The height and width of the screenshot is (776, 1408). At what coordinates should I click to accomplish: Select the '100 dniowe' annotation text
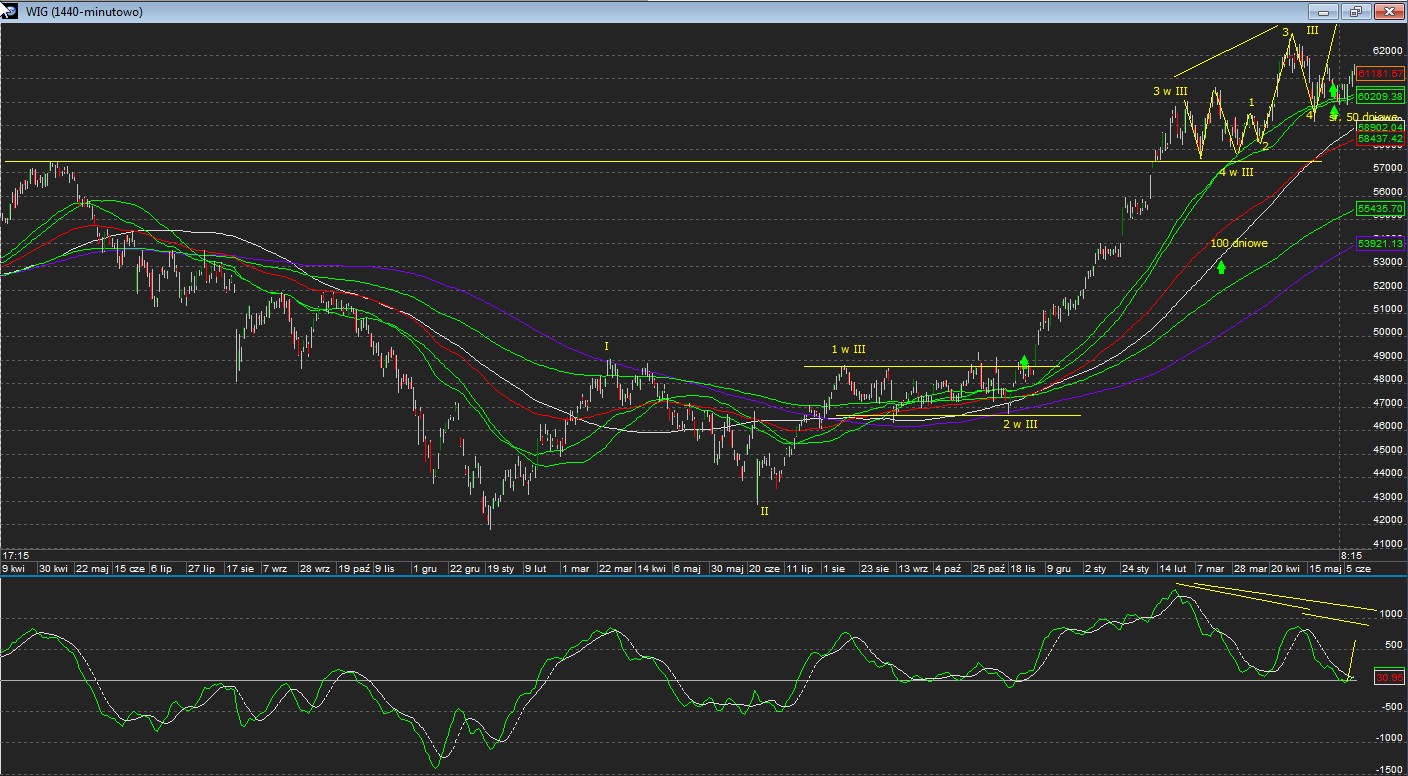pyautogui.click(x=1239, y=243)
